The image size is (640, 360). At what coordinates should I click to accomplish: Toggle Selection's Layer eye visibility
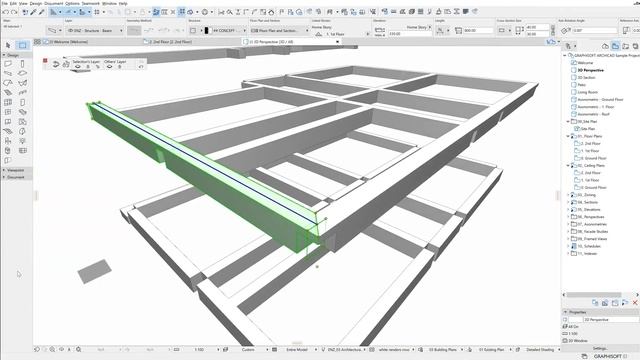click(x=78, y=67)
